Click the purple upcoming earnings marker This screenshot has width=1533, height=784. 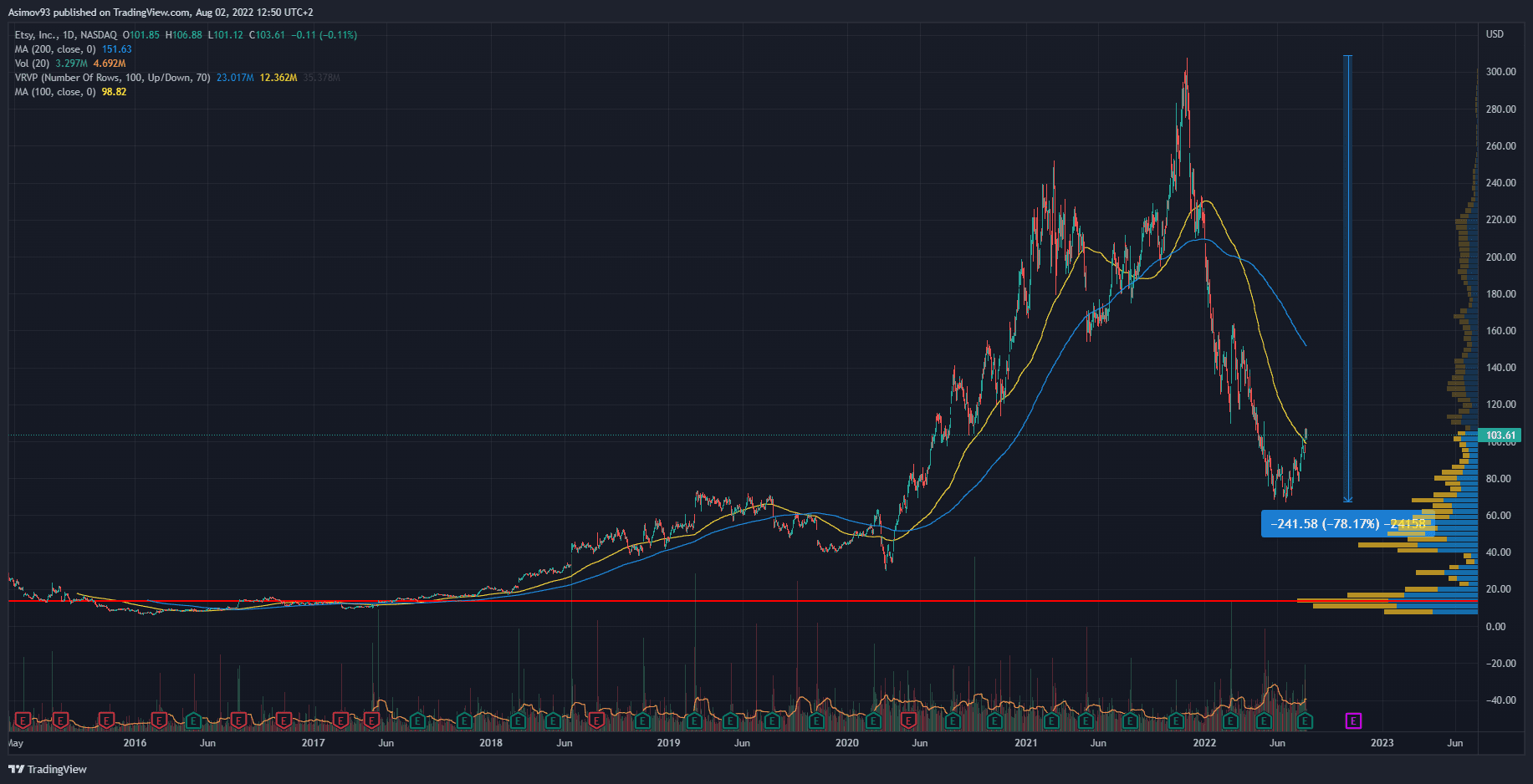pyautogui.click(x=1353, y=720)
